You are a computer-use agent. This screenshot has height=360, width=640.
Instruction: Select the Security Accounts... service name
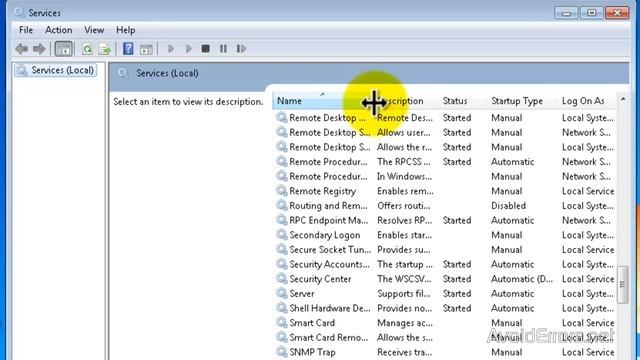pyautogui.click(x=329, y=264)
